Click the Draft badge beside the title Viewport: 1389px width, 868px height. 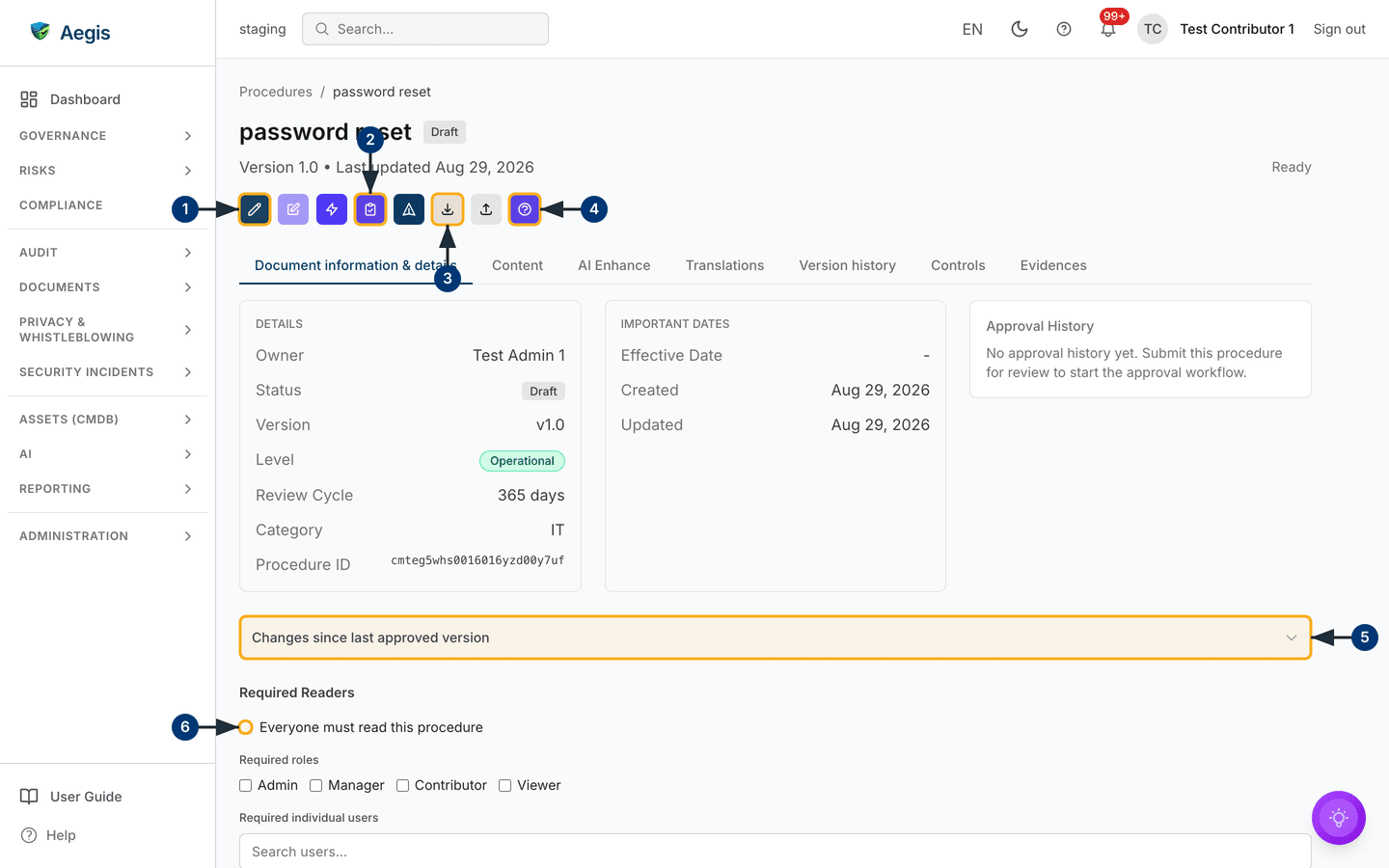[445, 132]
